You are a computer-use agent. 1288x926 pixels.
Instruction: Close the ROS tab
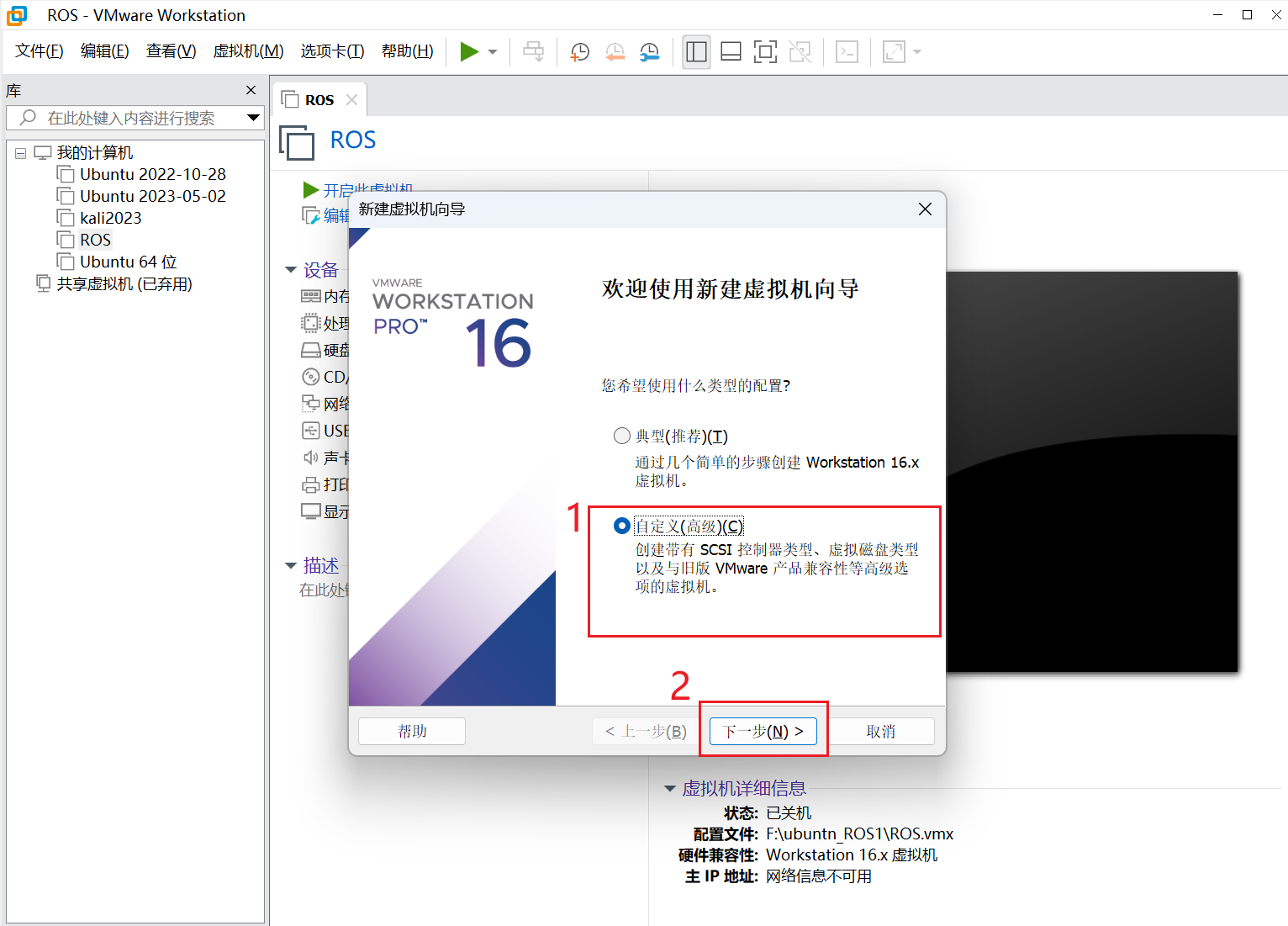(352, 99)
